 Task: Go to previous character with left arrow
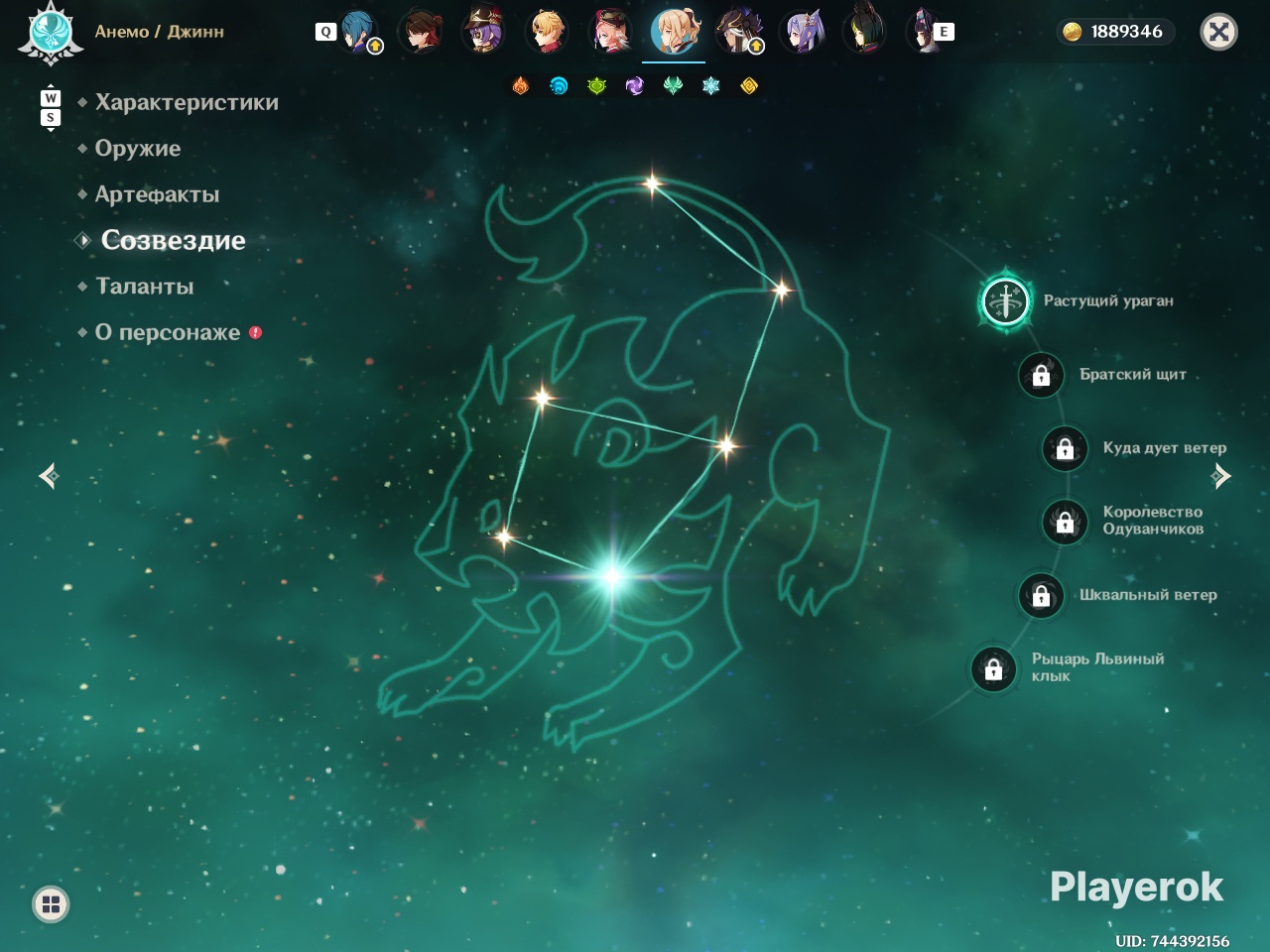coord(49,477)
